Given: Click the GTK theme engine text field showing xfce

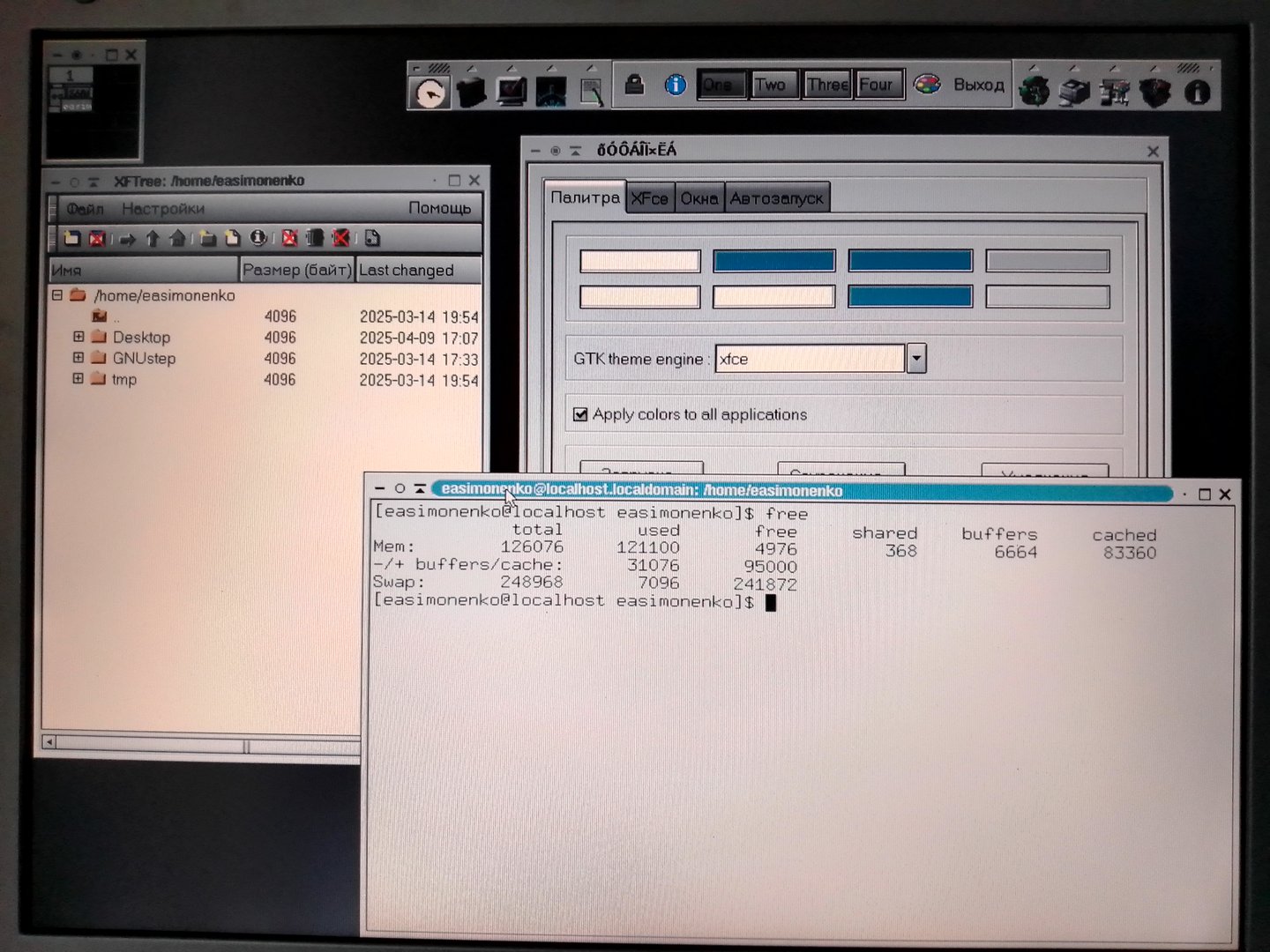Looking at the screenshot, I should [811, 359].
